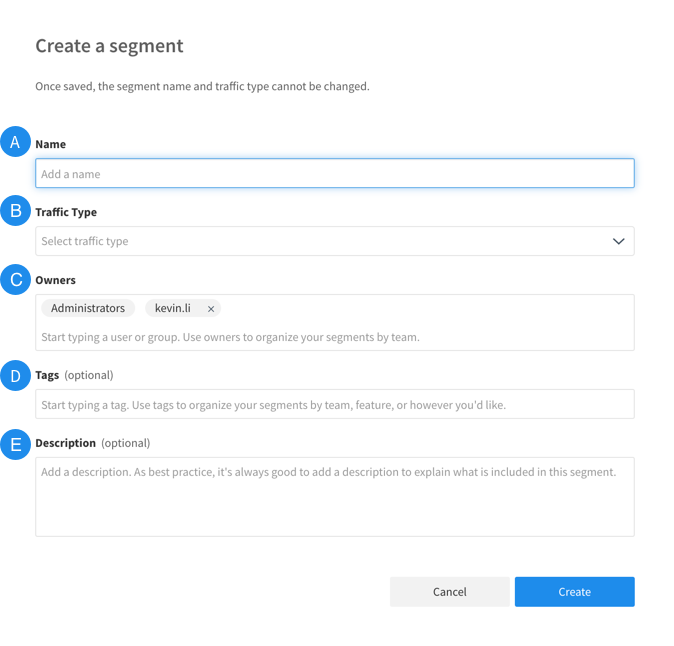Click the Owners label

pyautogui.click(x=55, y=280)
